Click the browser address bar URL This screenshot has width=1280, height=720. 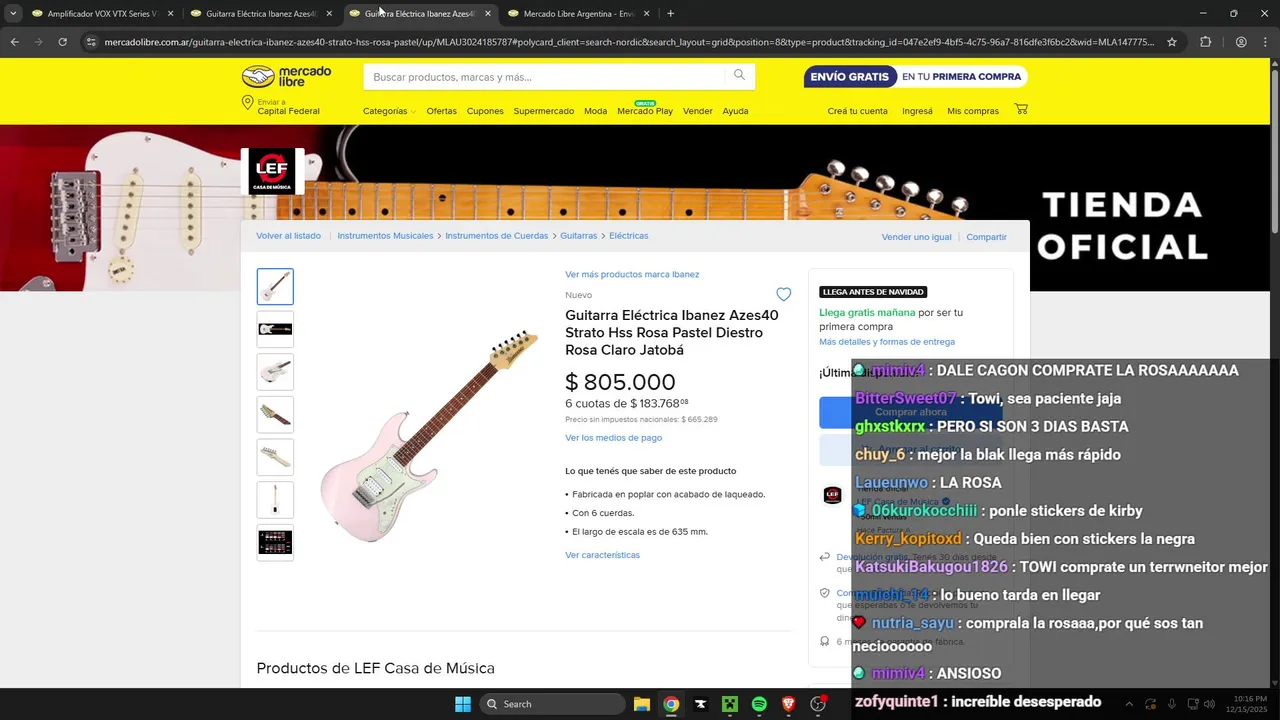(x=629, y=42)
